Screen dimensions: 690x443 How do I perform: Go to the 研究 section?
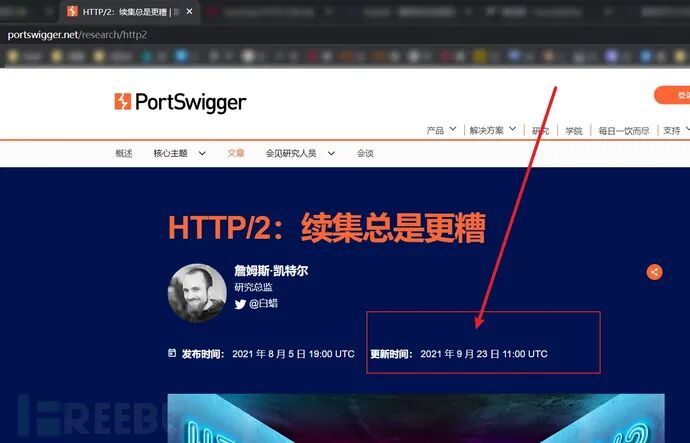(540, 131)
